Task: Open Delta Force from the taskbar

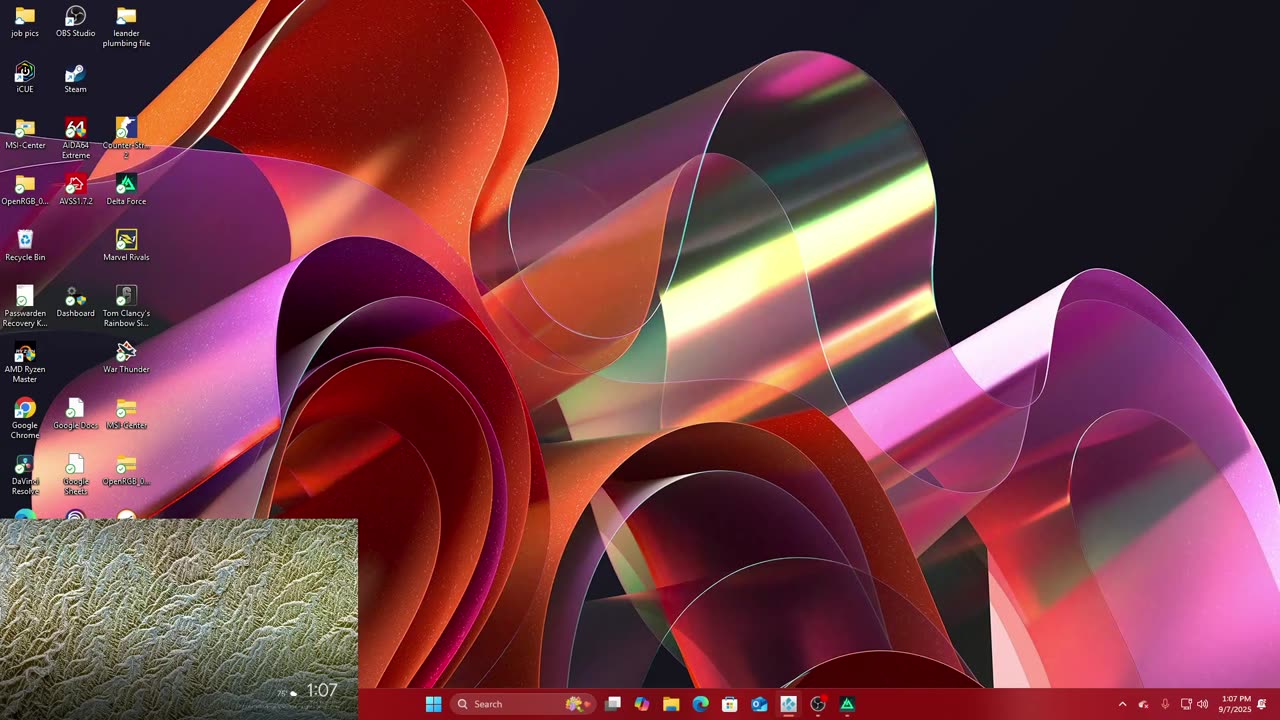Action: 847,704
